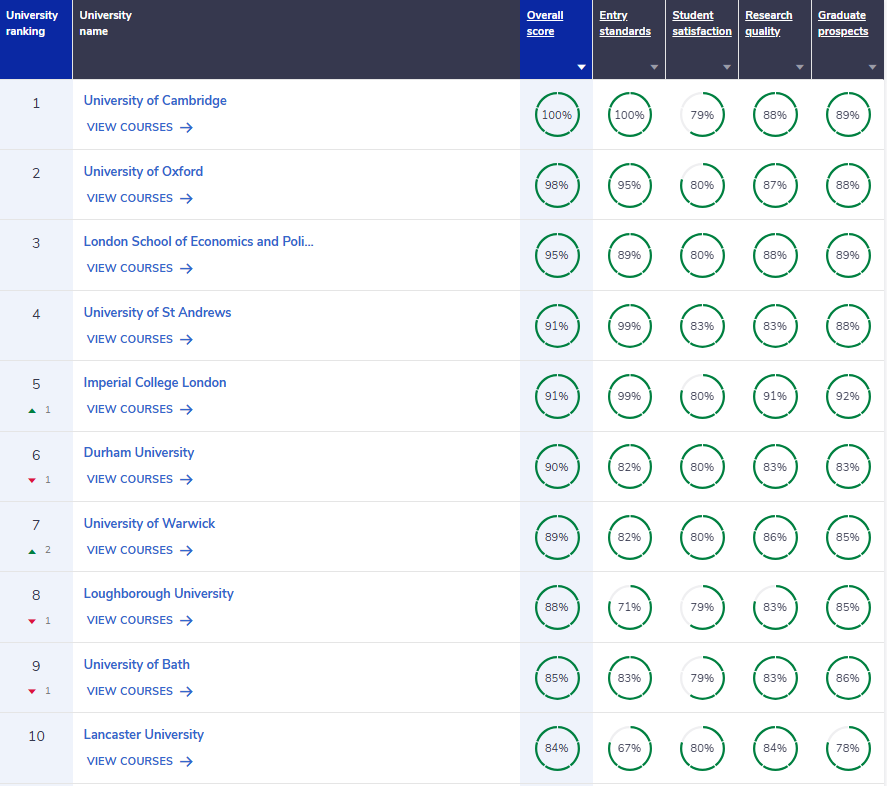The height and width of the screenshot is (786, 887).
Task: Click Oxford's 95% entry standards circle
Action: point(630,185)
